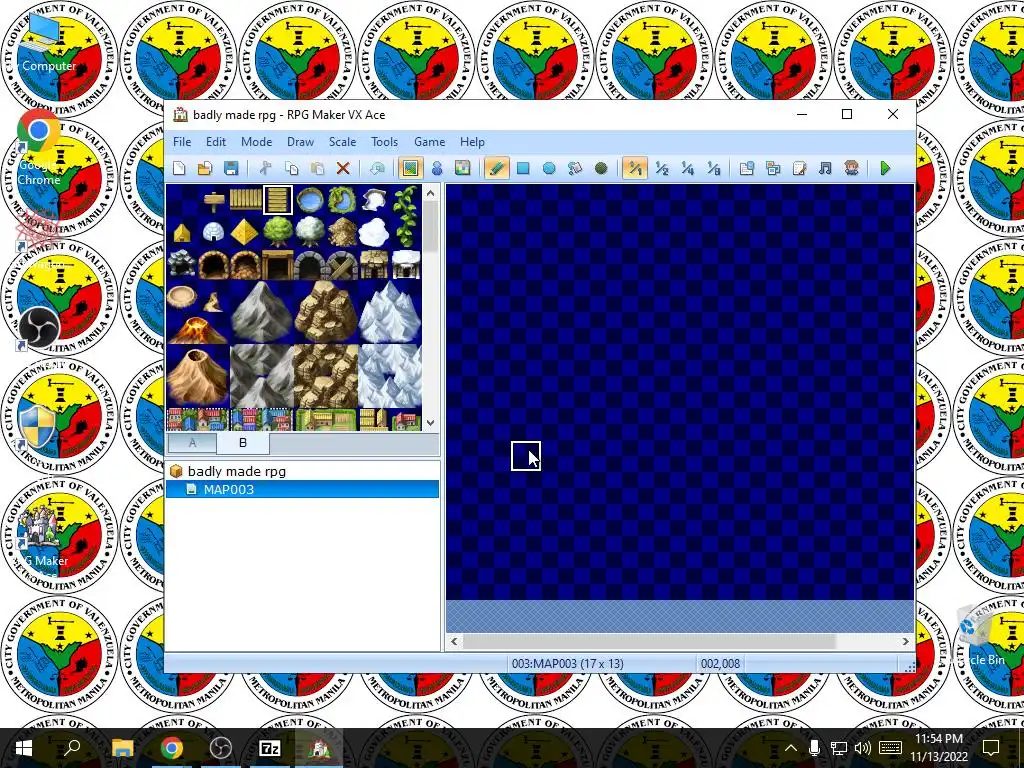Set map scale to 1/1

tap(635, 168)
